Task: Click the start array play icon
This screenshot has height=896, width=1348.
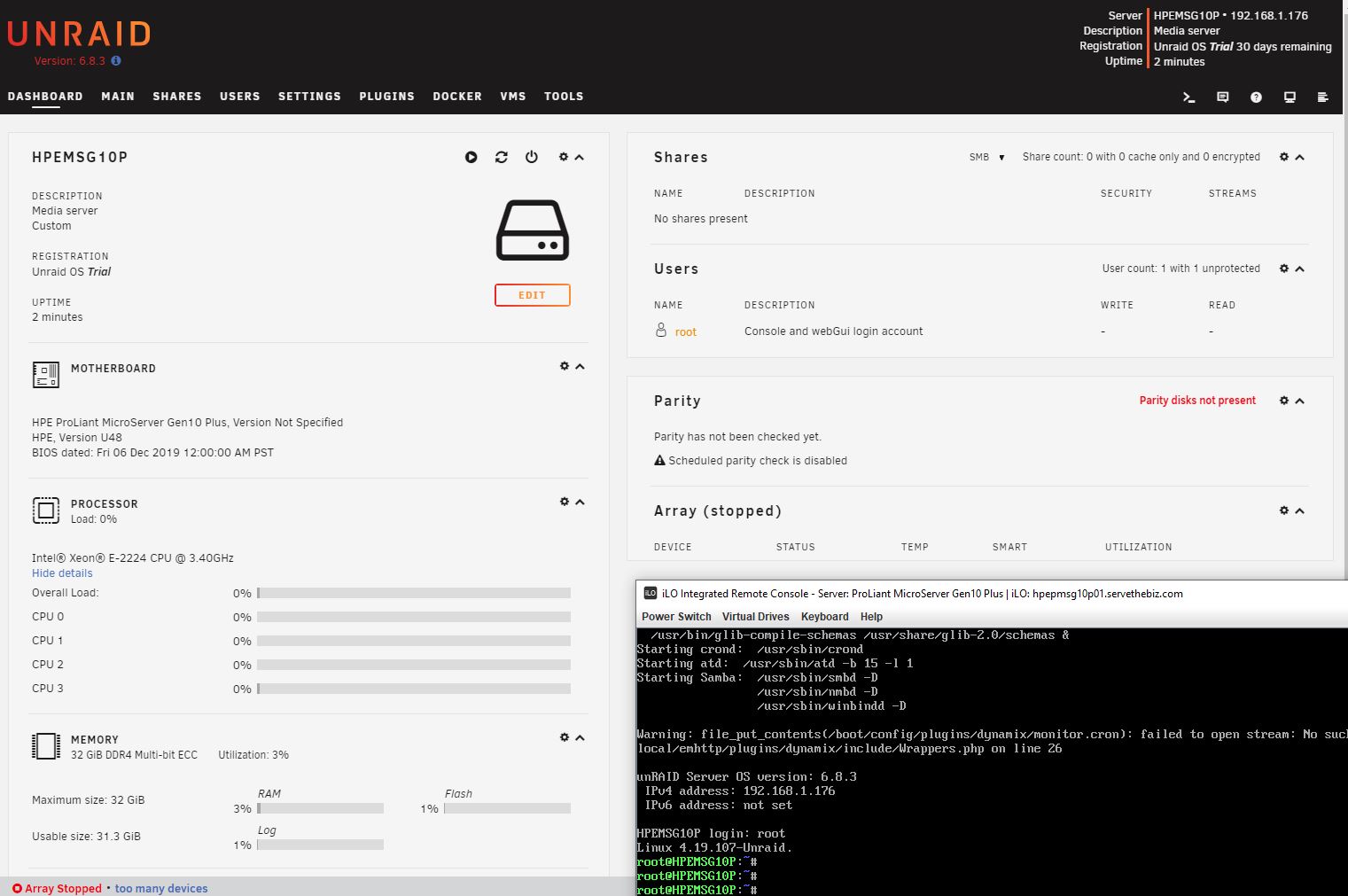Action: (x=471, y=157)
